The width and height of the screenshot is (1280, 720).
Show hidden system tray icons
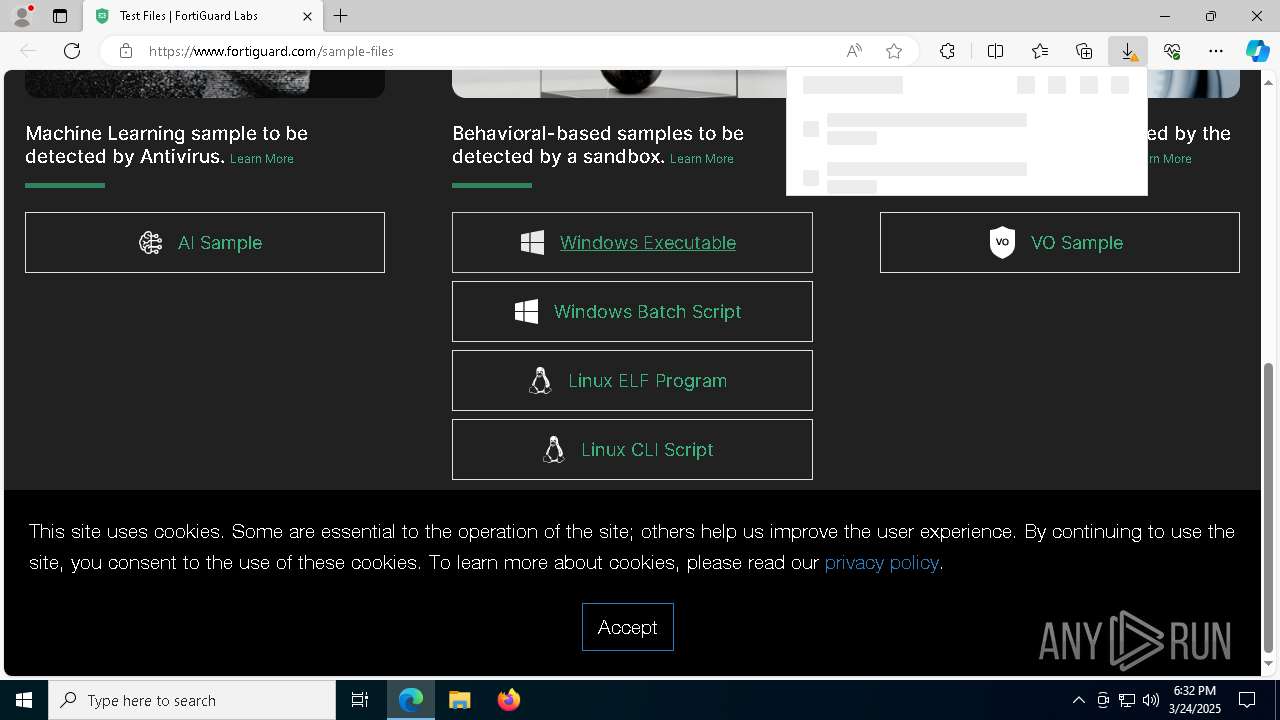click(1078, 700)
